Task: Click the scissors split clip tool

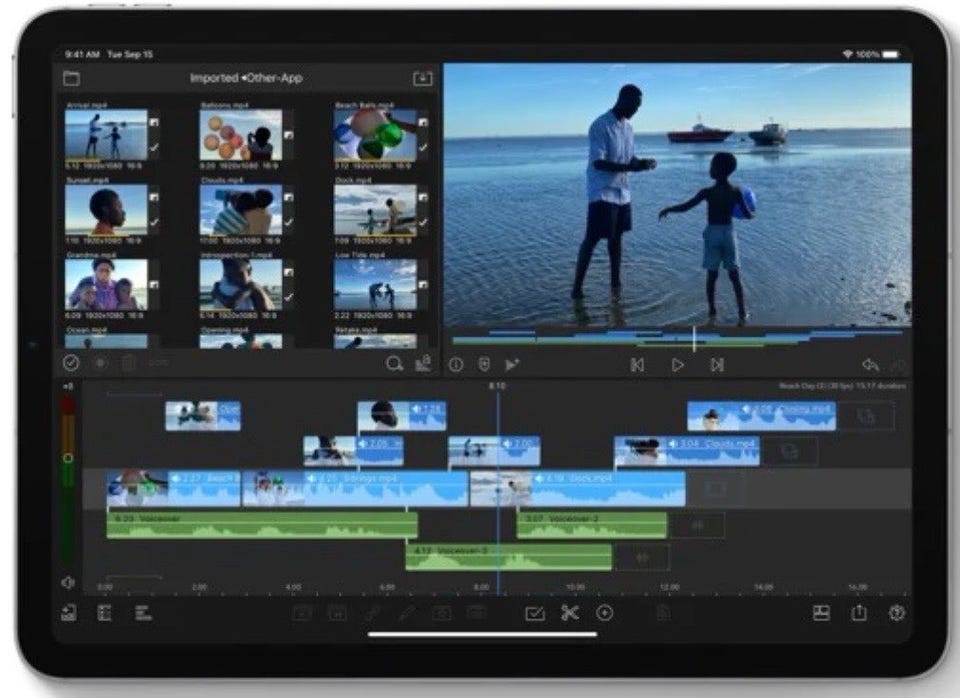Action: coord(569,613)
